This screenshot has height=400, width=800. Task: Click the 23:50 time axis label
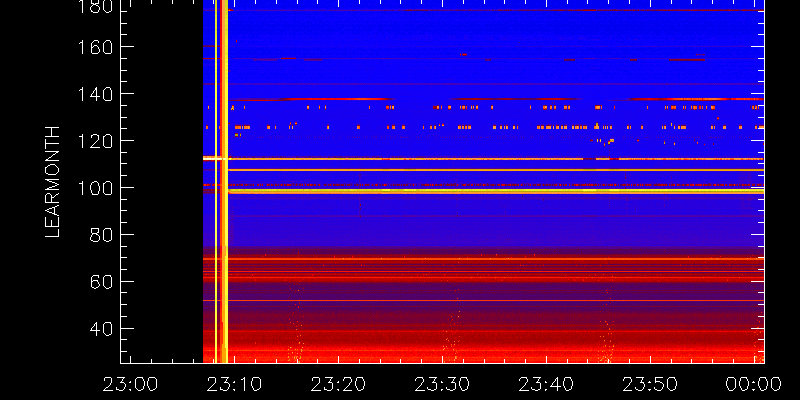pos(651,384)
